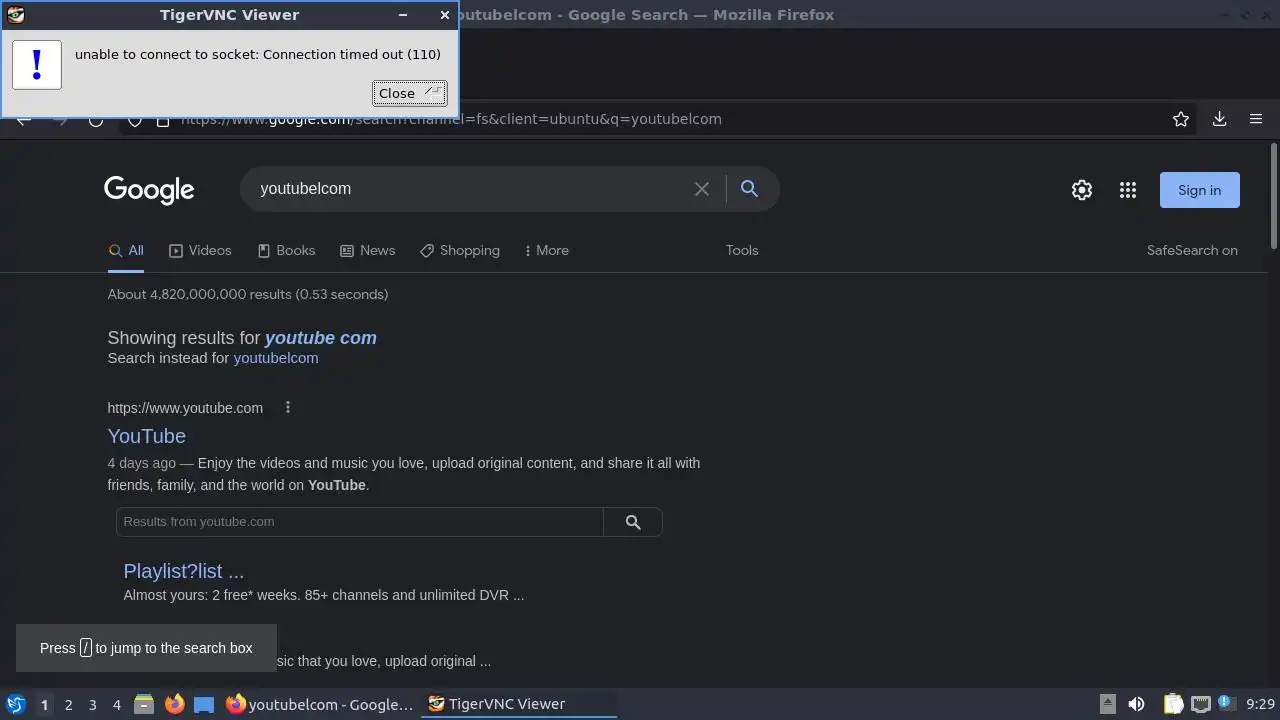Screen dimensions: 1280x720
Task: Open the search Tools options
Action: pyautogui.click(x=742, y=251)
